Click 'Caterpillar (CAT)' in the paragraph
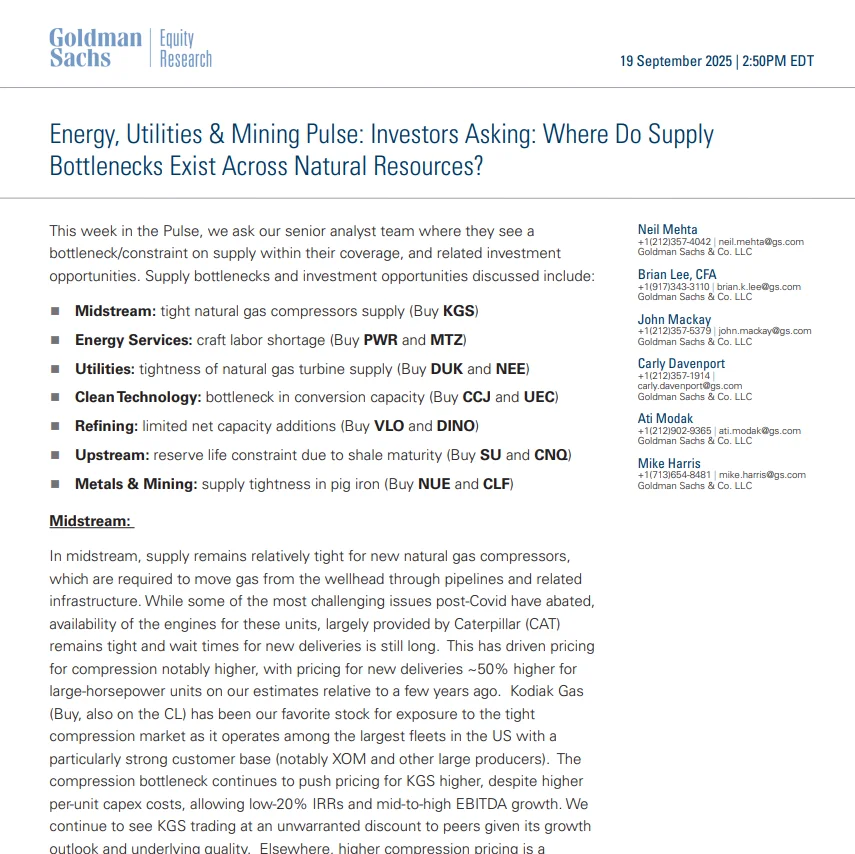This screenshot has height=854, width=855. [507, 624]
